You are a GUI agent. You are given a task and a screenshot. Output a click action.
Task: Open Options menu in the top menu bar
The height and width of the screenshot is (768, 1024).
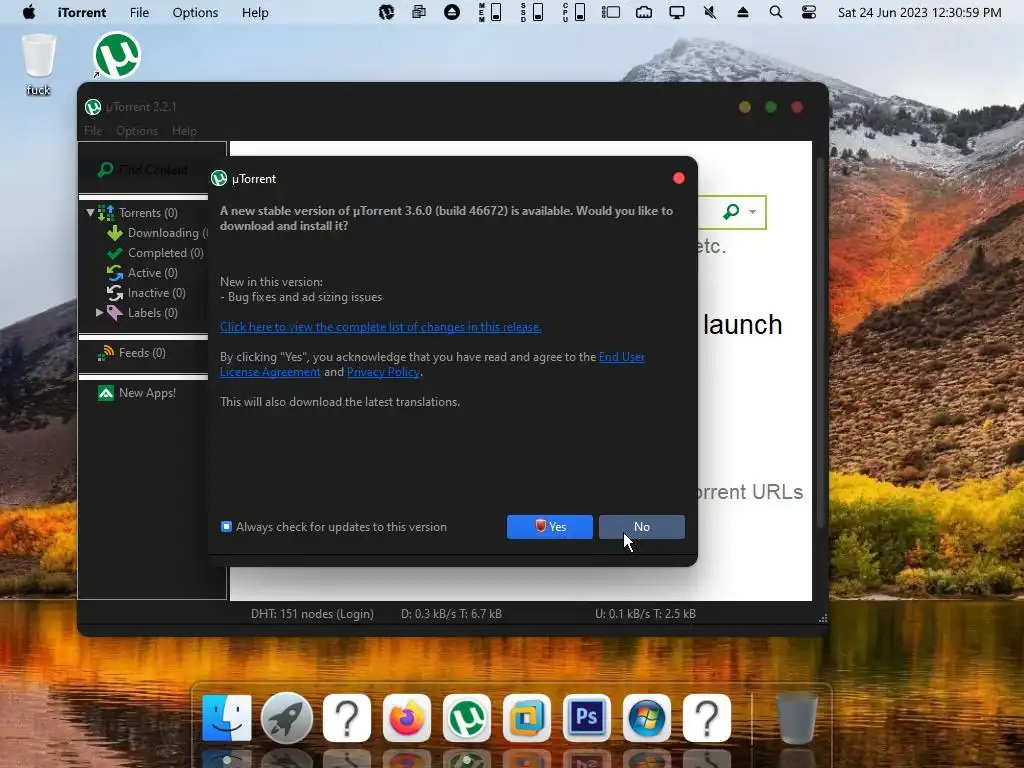[195, 12]
